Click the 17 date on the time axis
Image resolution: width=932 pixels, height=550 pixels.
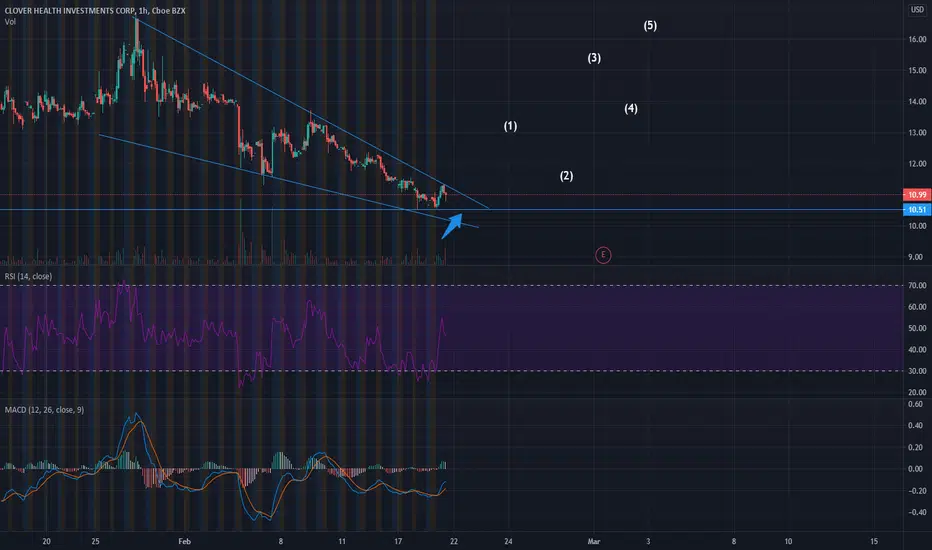[x=398, y=541]
